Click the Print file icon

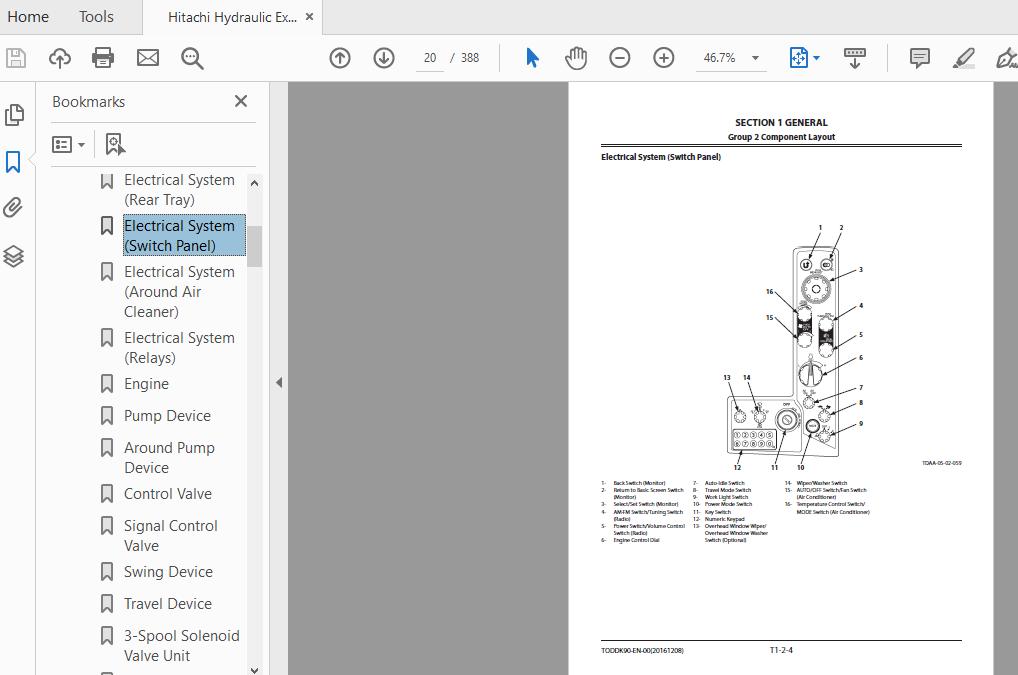[103, 58]
